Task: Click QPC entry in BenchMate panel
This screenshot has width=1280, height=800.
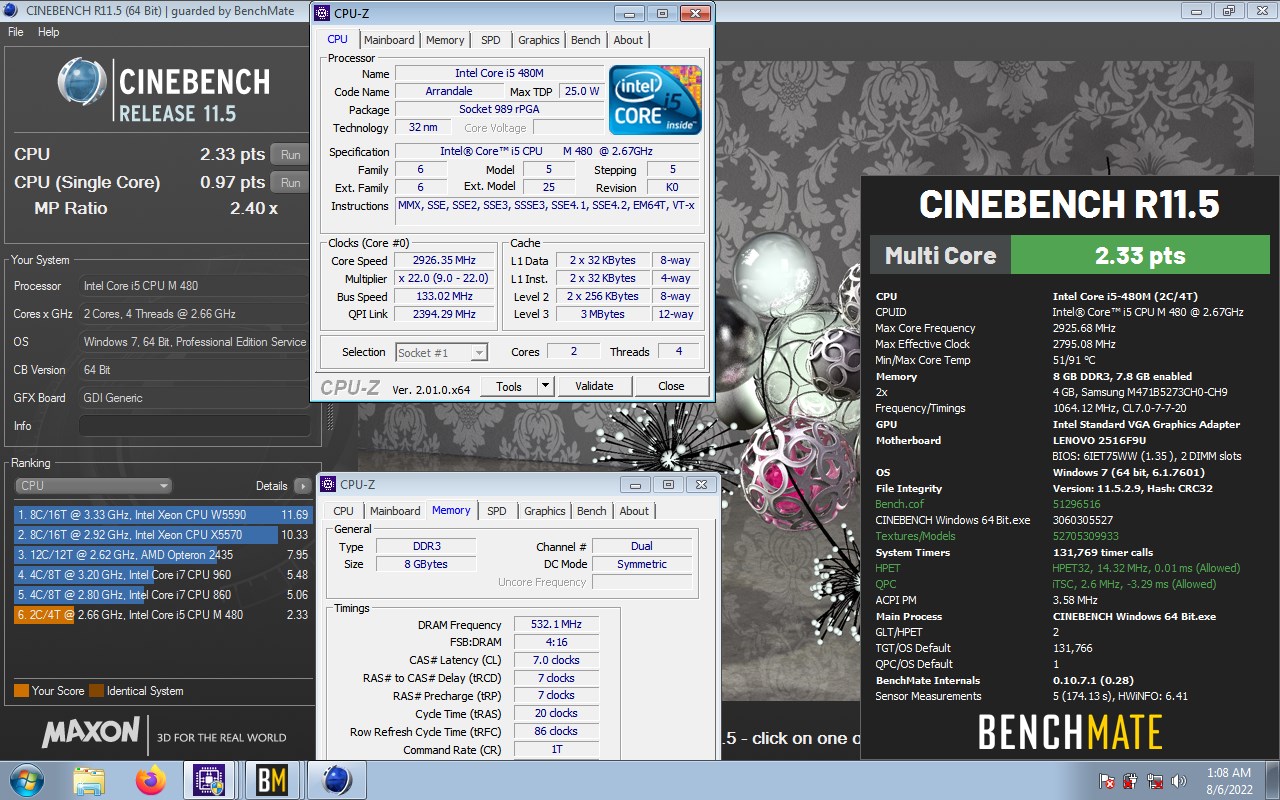Action: click(x=886, y=584)
